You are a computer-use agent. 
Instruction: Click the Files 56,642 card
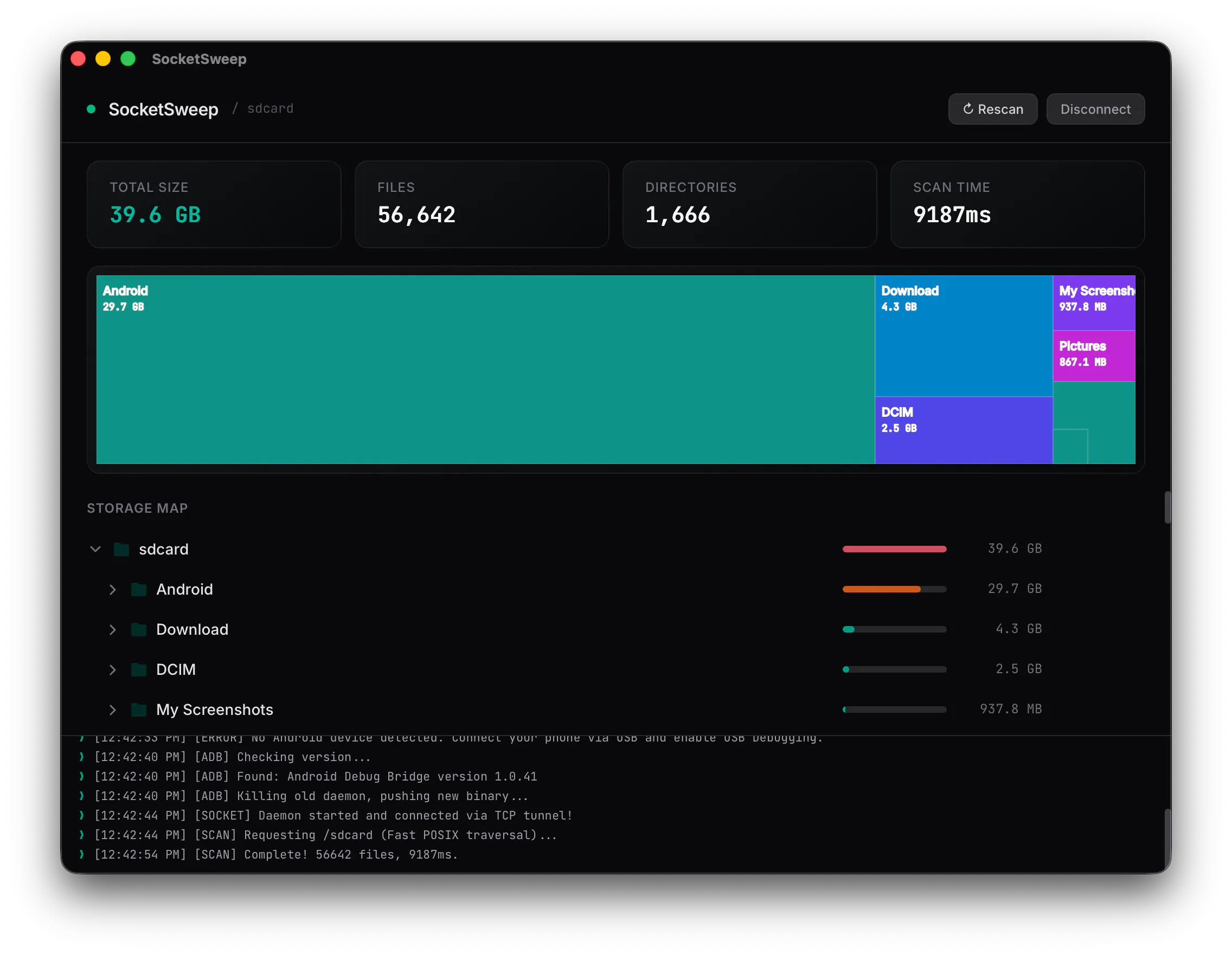482,204
